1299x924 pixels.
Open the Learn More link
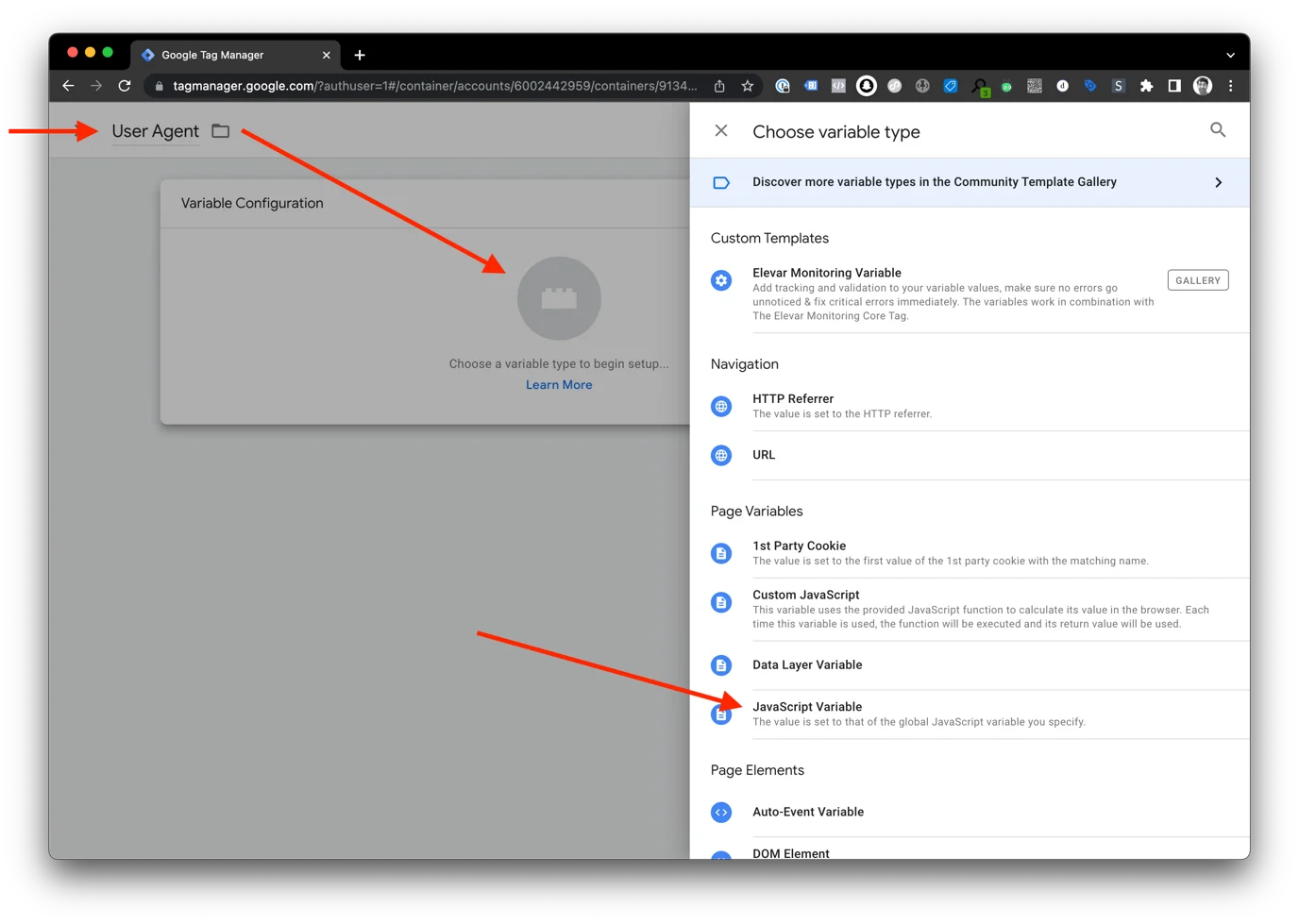point(559,385)
